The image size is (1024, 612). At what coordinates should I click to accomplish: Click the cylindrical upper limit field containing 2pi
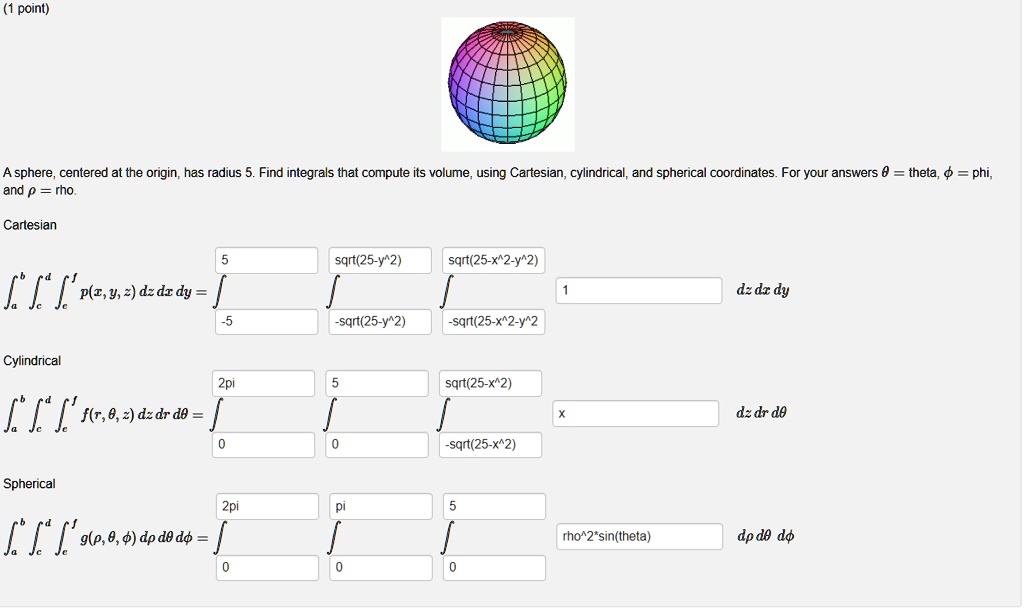[x=263, y=383]
